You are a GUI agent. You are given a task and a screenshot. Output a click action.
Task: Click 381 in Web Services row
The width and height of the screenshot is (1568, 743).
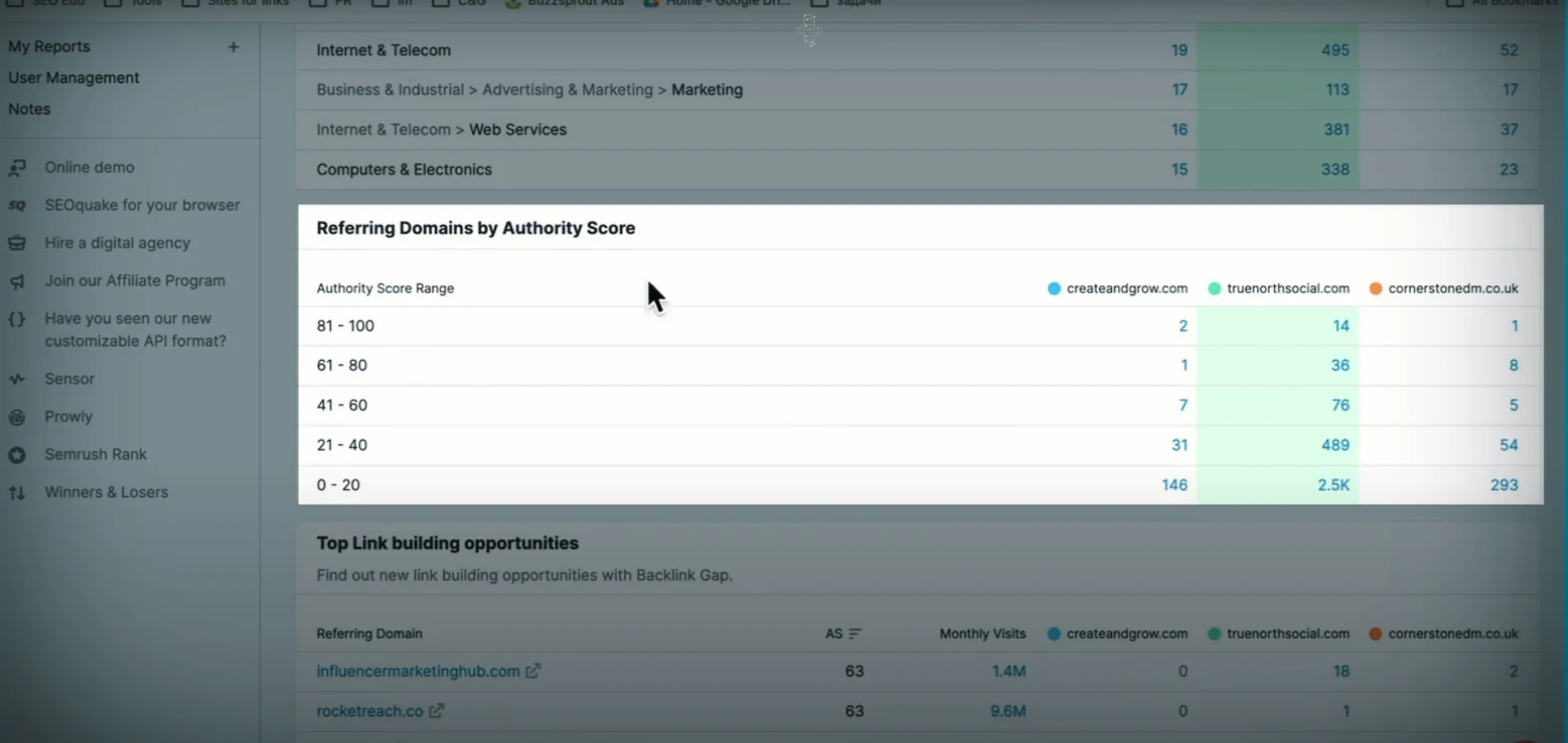tap(1337, 129)
